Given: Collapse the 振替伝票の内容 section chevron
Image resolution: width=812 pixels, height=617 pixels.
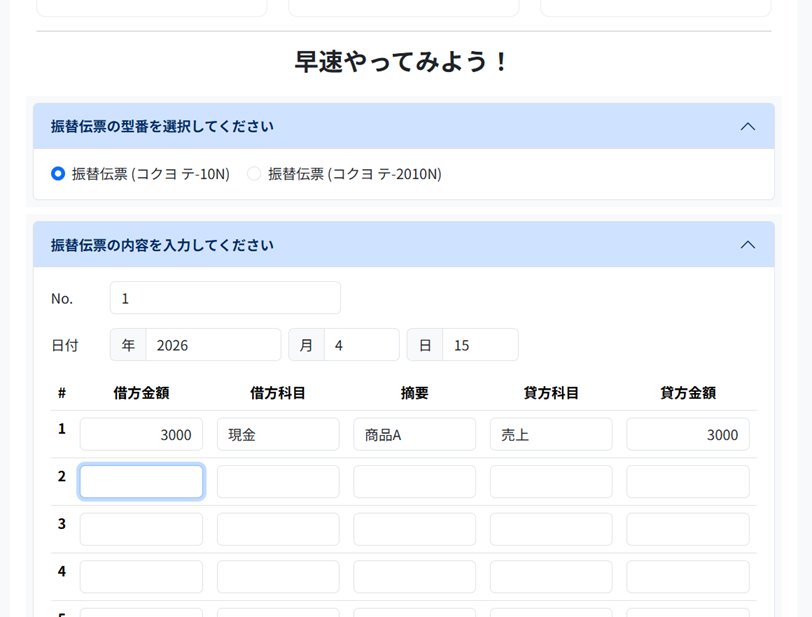Looking at the screenshot, I should coord(747,245).
